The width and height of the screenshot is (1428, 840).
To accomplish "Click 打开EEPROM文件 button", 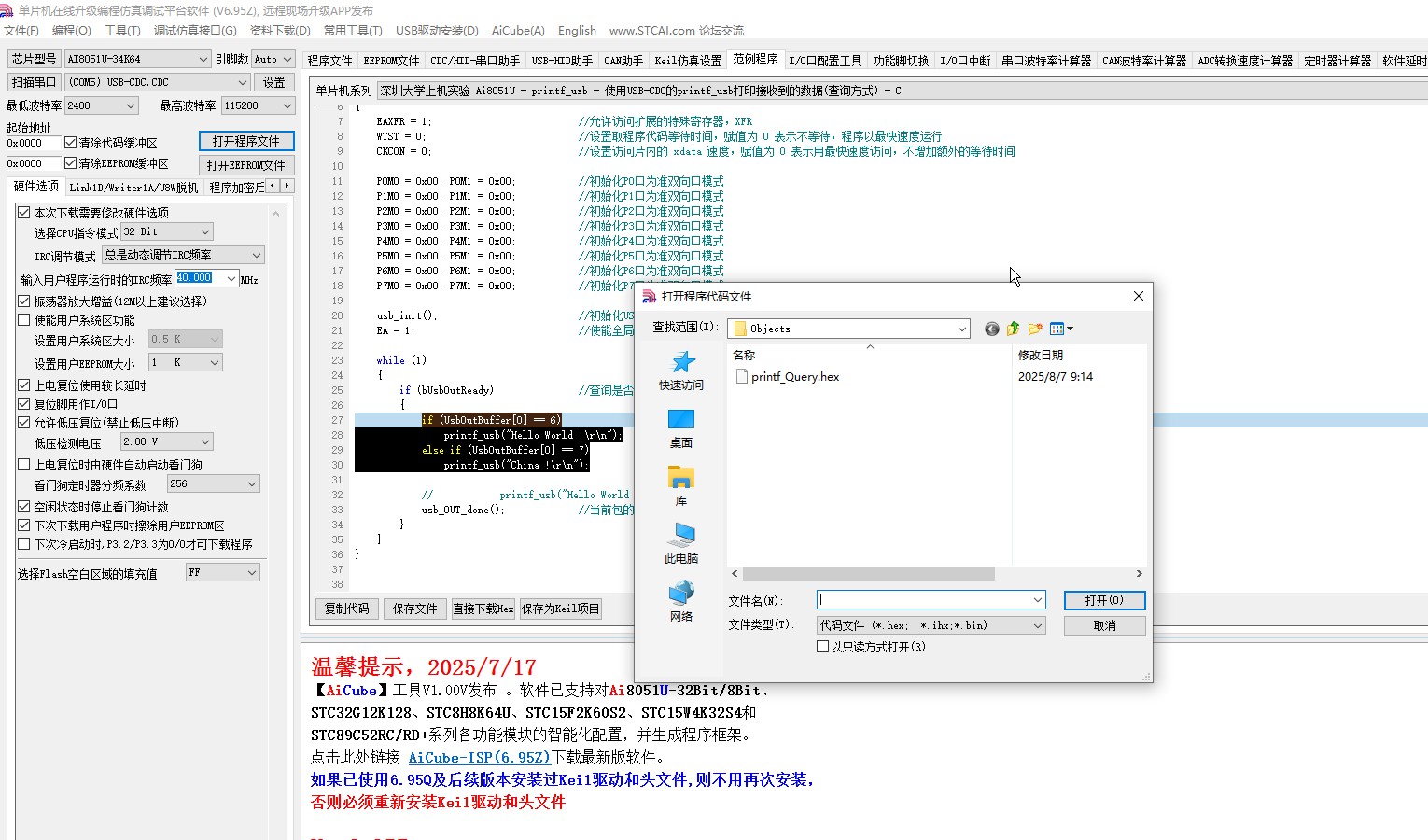I will (246, 165).
